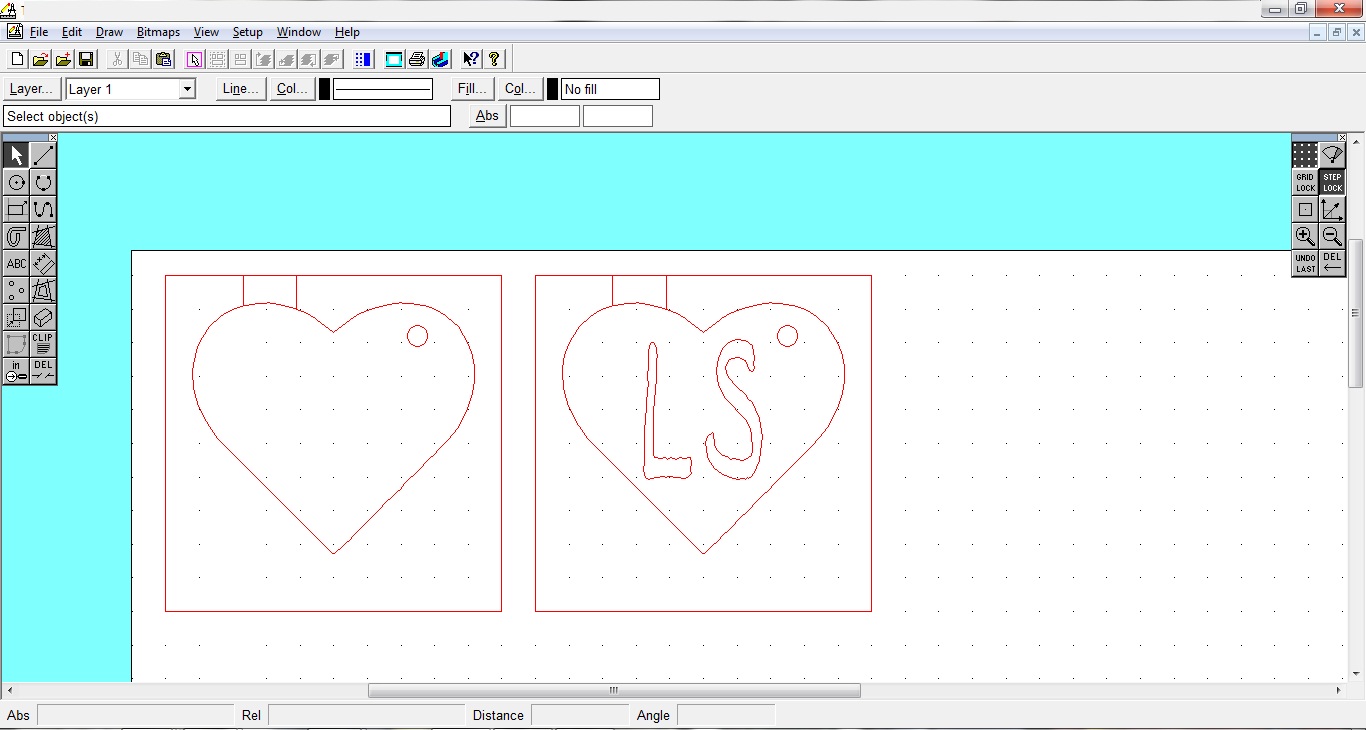Choose the Line drawing tool

pyautogui.click(x=43, y=155)
